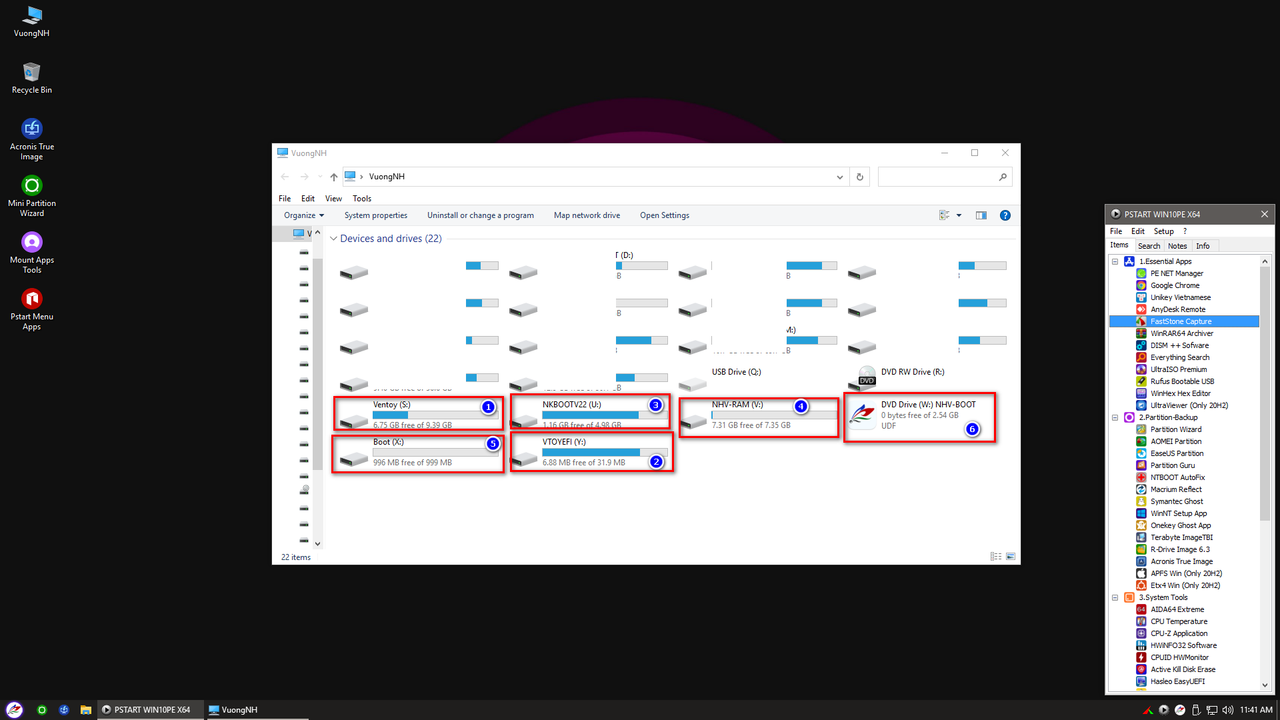
Task: Open PStart Setup menu
Action: coord(1163,231)
